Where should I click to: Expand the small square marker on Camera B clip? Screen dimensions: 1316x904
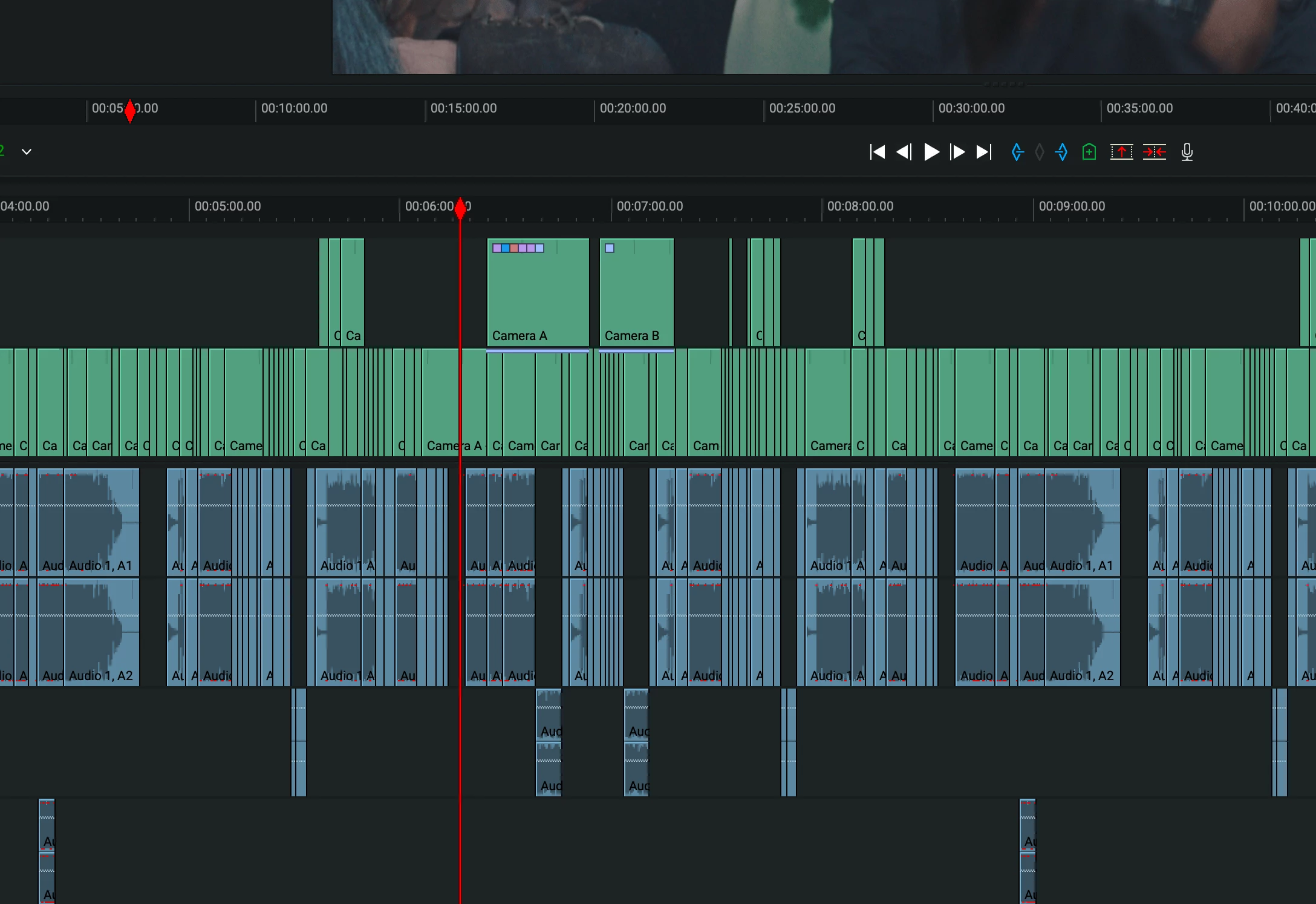point(609,247)
